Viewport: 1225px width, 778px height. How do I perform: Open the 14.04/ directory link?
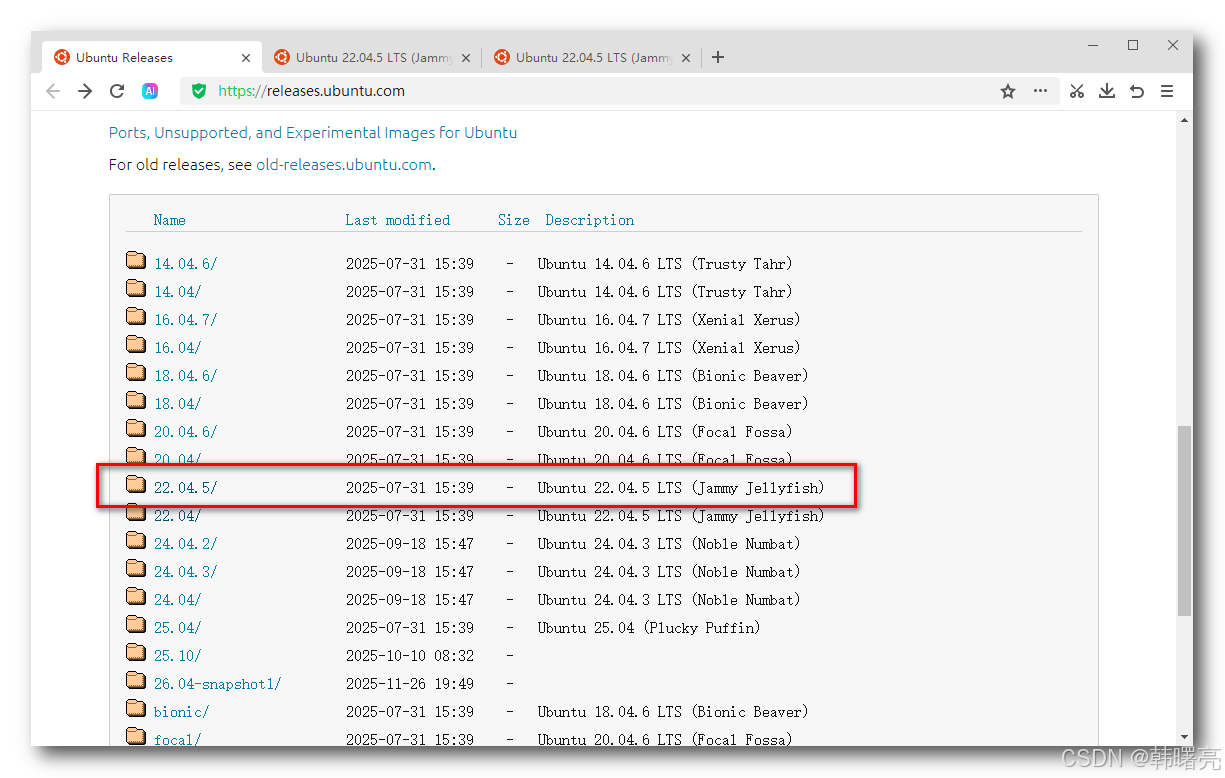[177, 292]
